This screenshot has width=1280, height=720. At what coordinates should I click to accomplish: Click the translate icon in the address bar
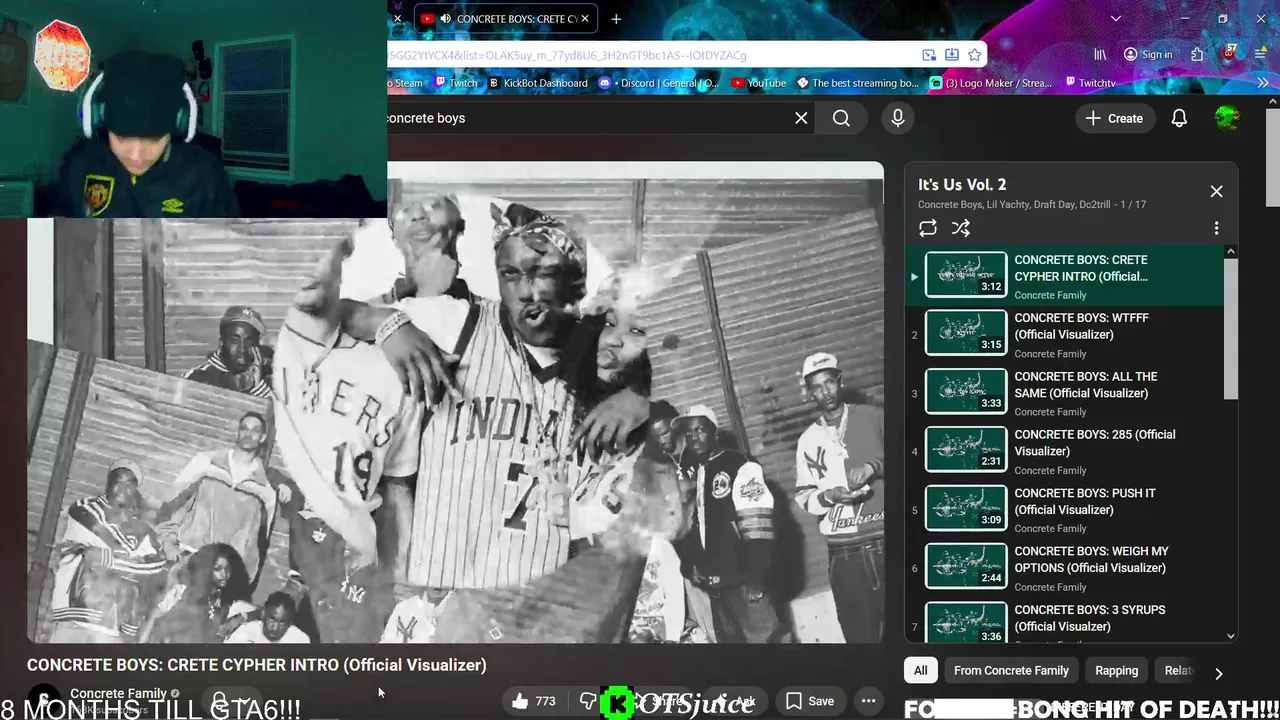pos(929,55)
